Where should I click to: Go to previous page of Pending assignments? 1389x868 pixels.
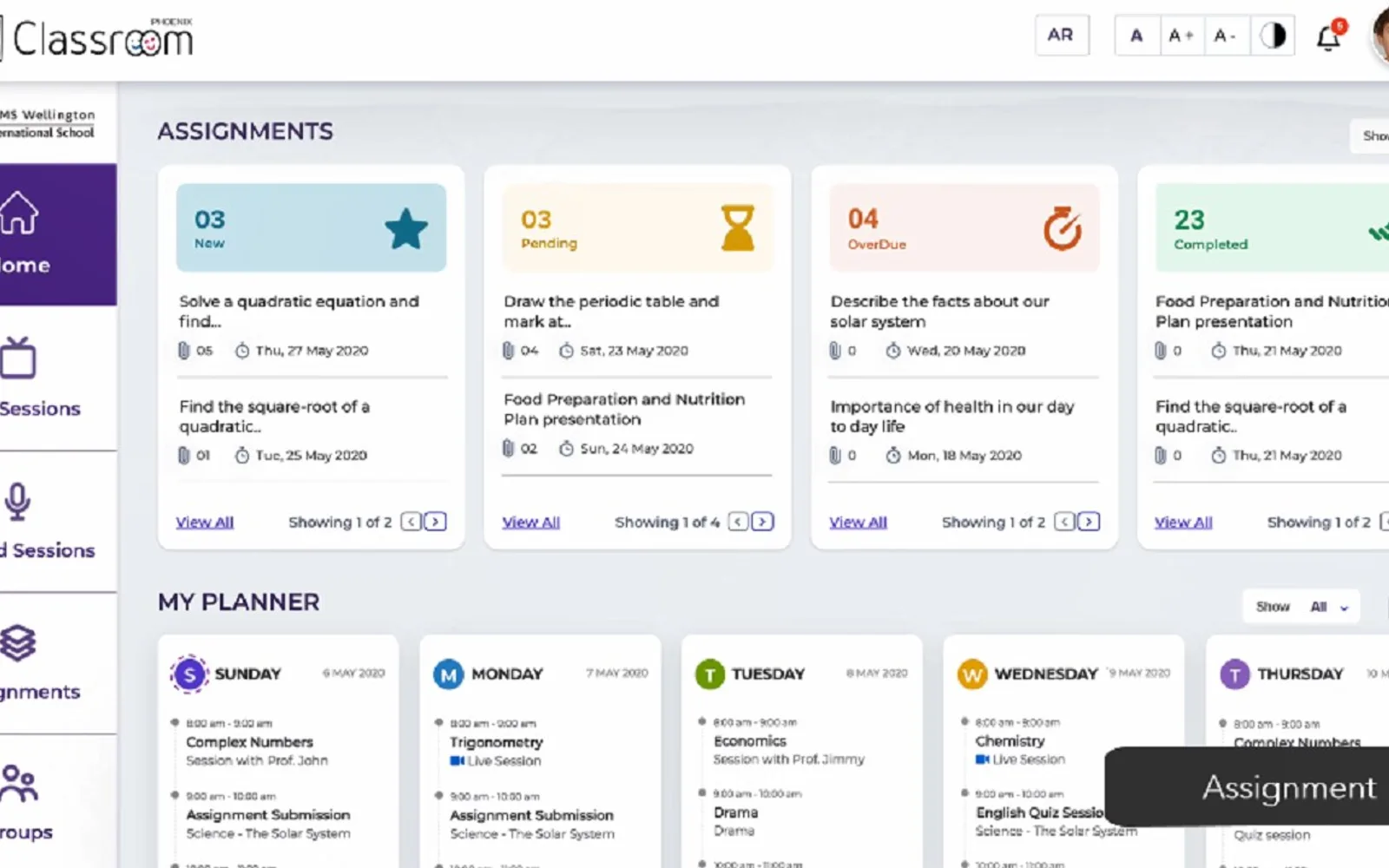pyautogui.click(x=738, y=522)
